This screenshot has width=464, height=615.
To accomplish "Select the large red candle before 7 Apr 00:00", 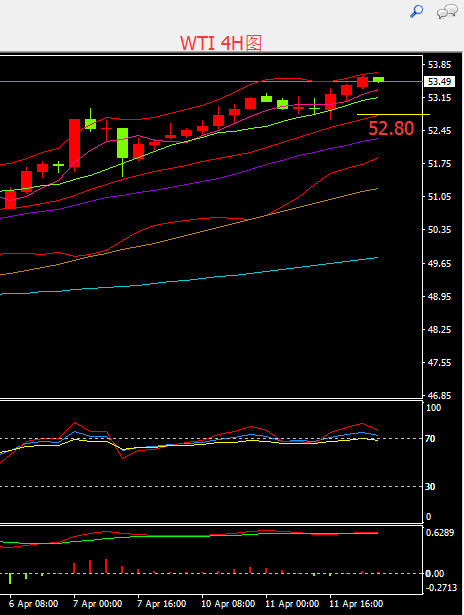I will pyautogui.click(x=75, y=143).
